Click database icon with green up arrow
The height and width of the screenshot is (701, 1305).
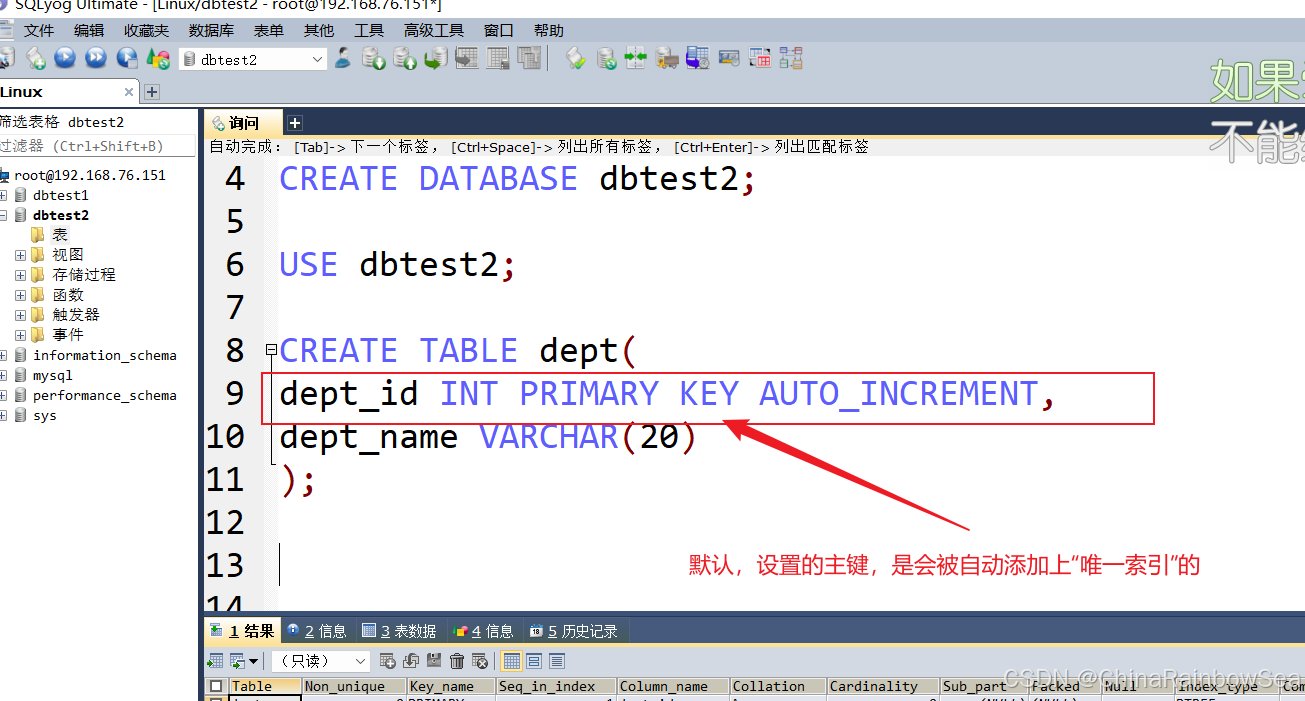405,59
